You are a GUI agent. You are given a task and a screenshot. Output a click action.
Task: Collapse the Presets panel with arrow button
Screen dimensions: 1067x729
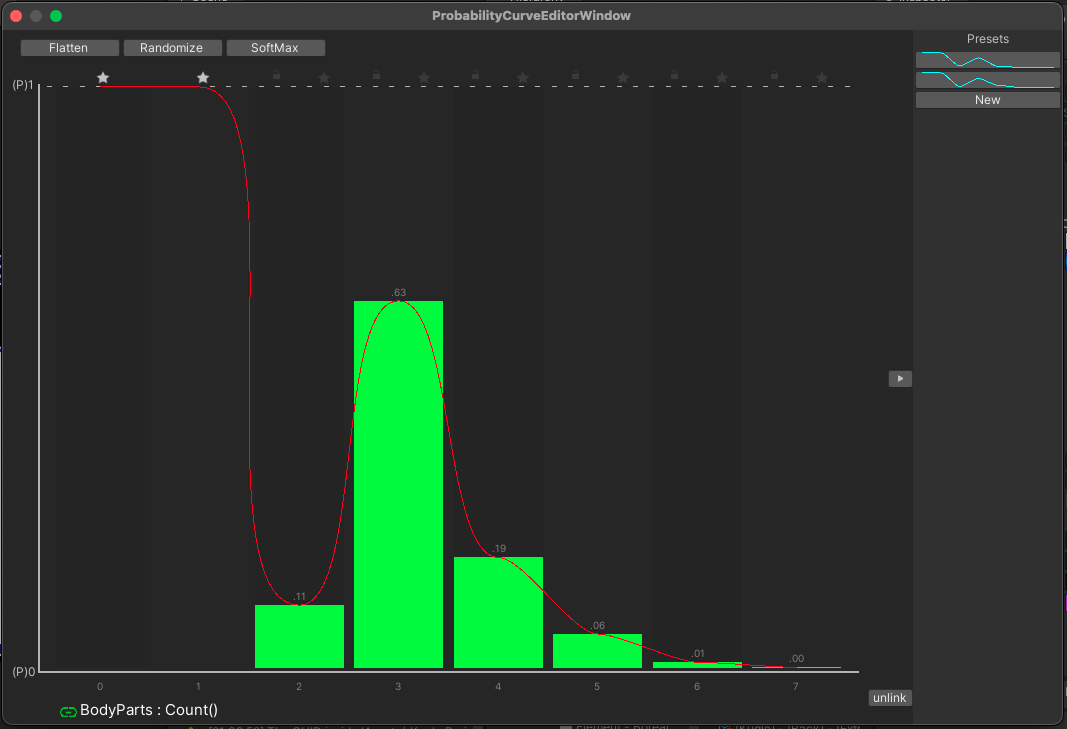pos(900,379)
